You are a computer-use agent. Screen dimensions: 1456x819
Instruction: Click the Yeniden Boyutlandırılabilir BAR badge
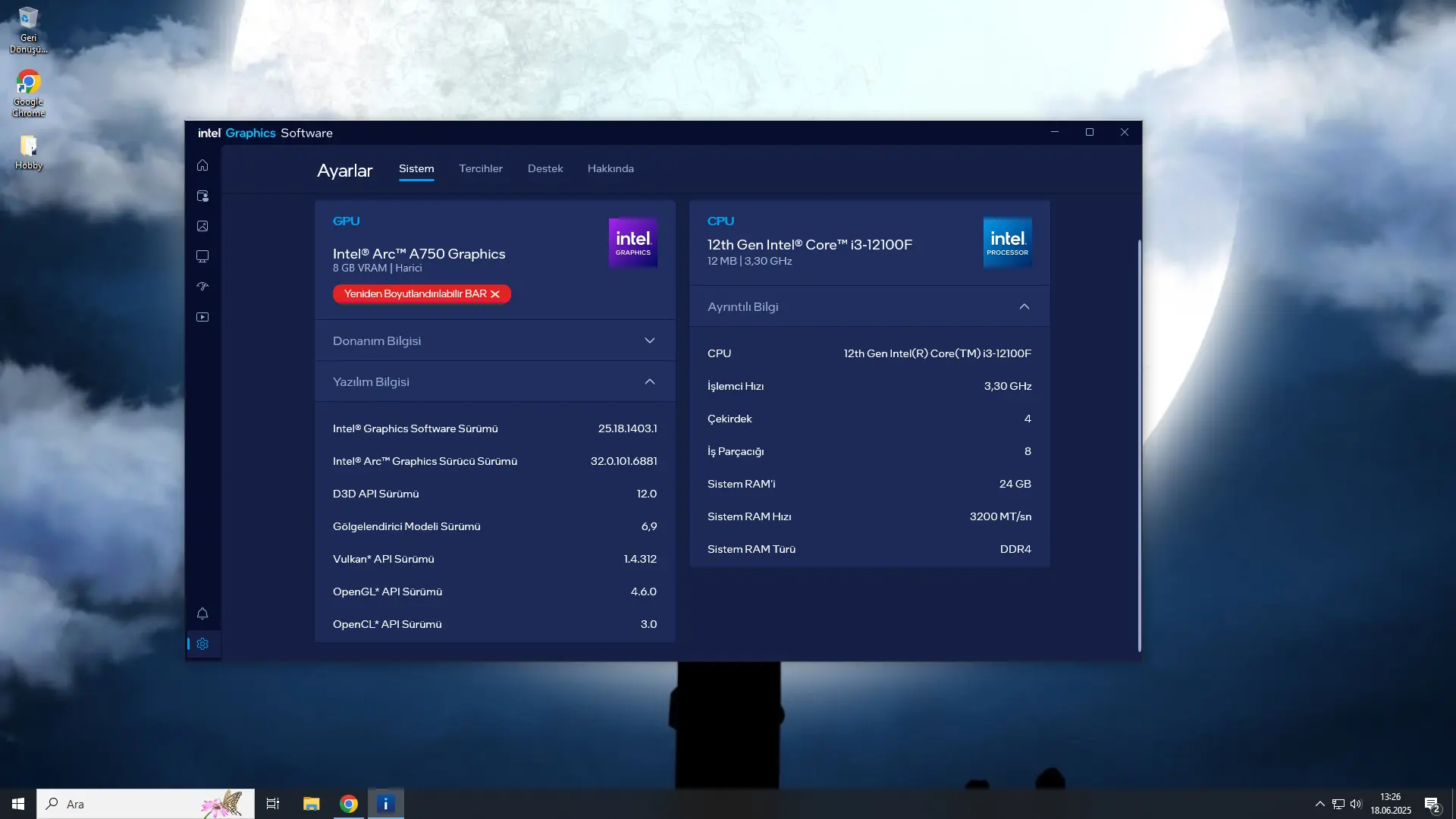422,294
